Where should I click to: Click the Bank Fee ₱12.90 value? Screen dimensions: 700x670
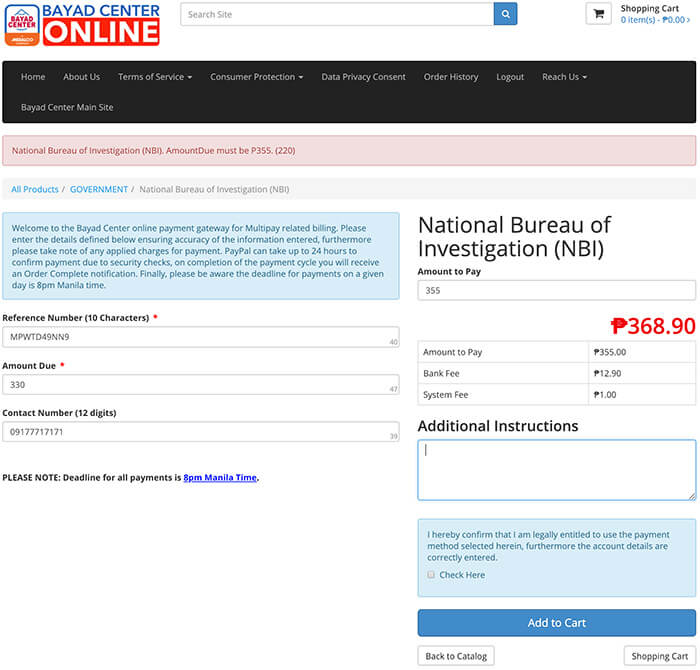(607, 374)
